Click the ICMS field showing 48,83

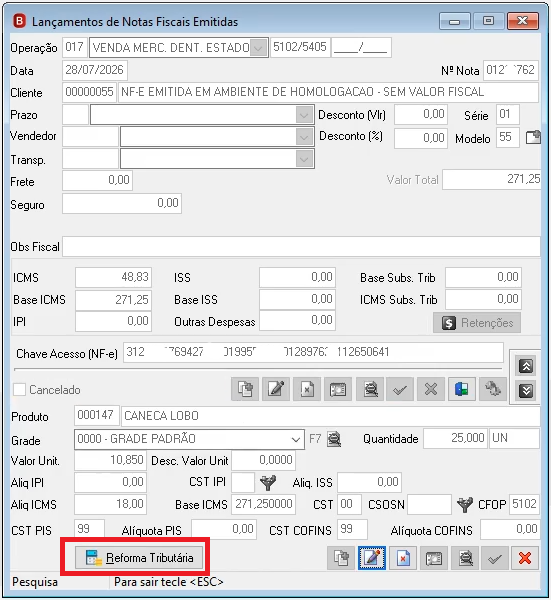coord(114,277)
